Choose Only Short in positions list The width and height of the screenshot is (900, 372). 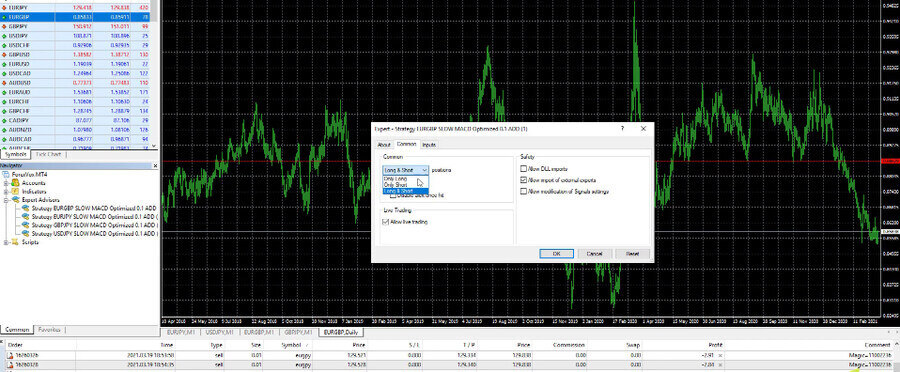[x=405, y=184]
